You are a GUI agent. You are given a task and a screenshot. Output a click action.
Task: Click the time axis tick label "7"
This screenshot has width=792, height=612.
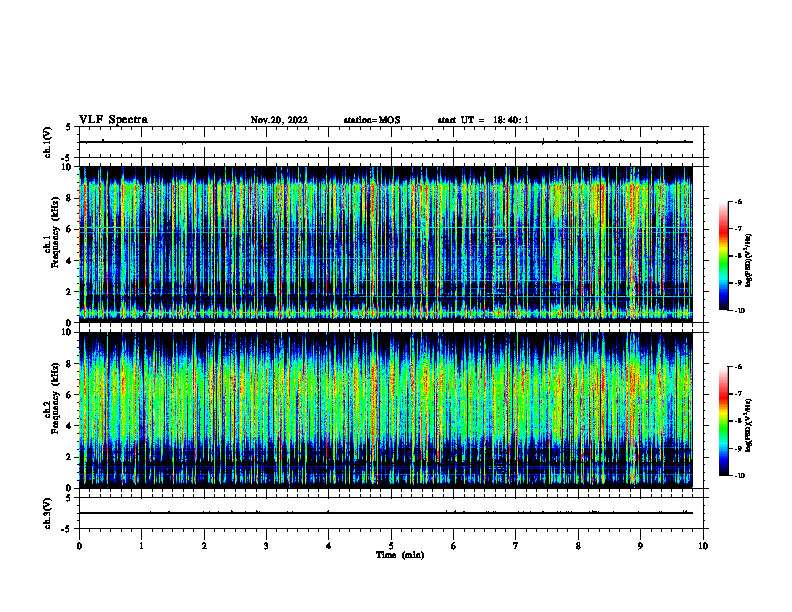tap(516, 546)
